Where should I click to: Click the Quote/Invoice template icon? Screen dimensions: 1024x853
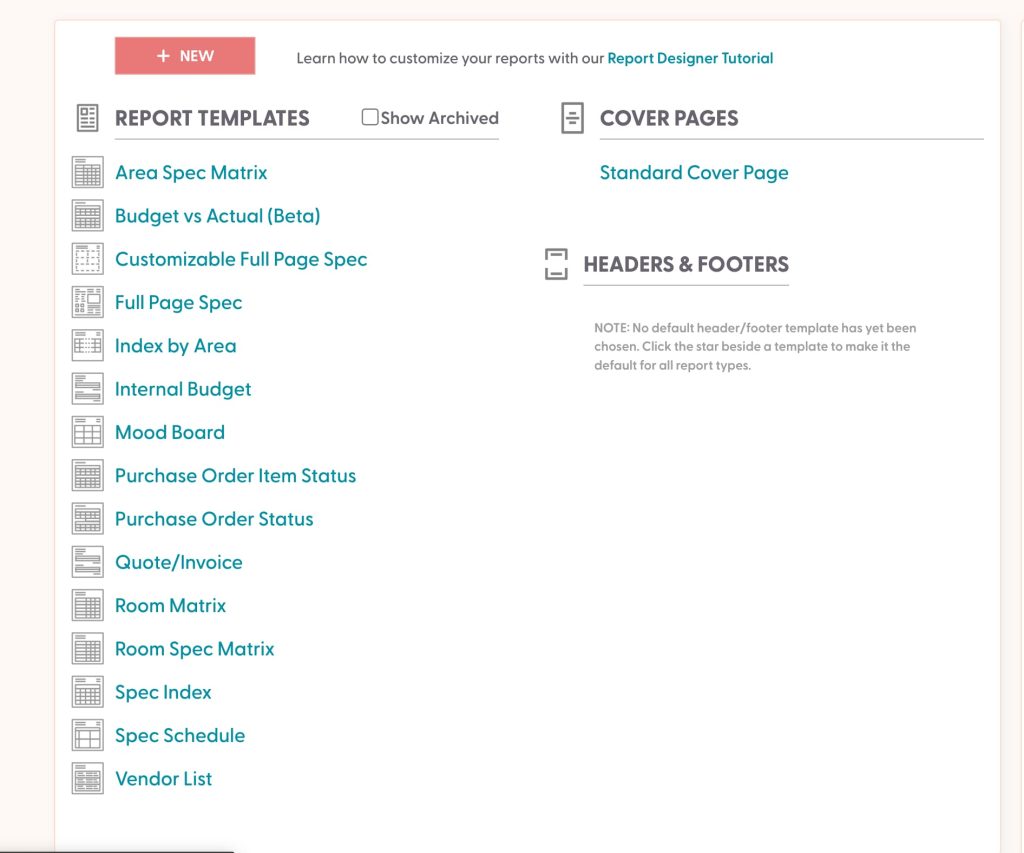(88, 562)
